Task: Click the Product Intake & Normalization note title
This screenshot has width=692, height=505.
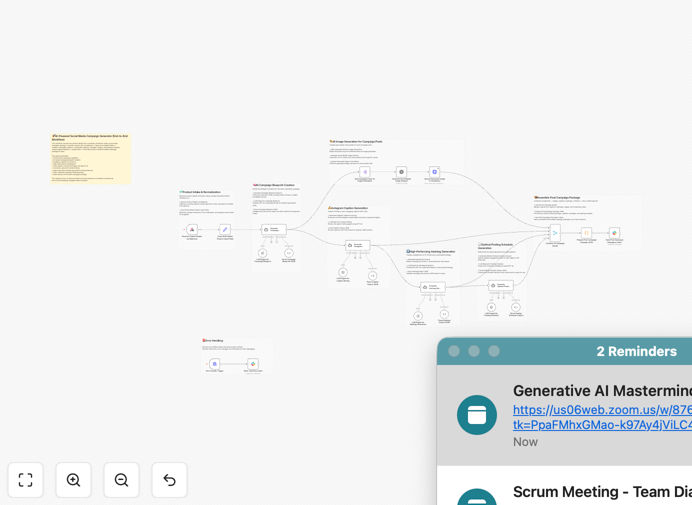Action: [x=200, y=192]
